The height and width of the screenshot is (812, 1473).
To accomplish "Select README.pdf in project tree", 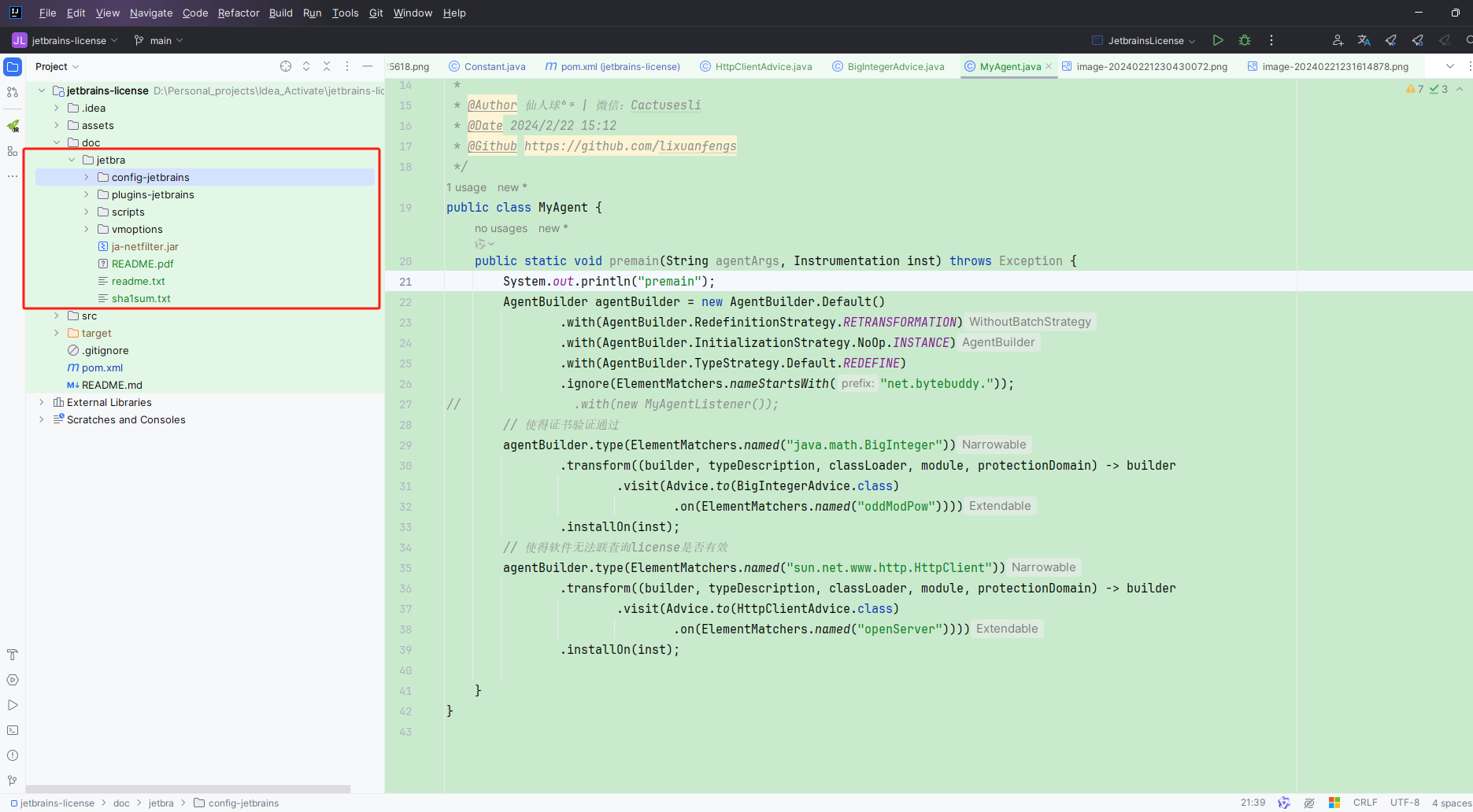I will click(x=142, y=264).
